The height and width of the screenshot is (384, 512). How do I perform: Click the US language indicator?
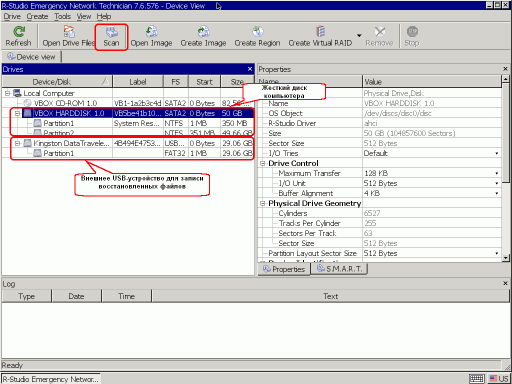[499, 379]
